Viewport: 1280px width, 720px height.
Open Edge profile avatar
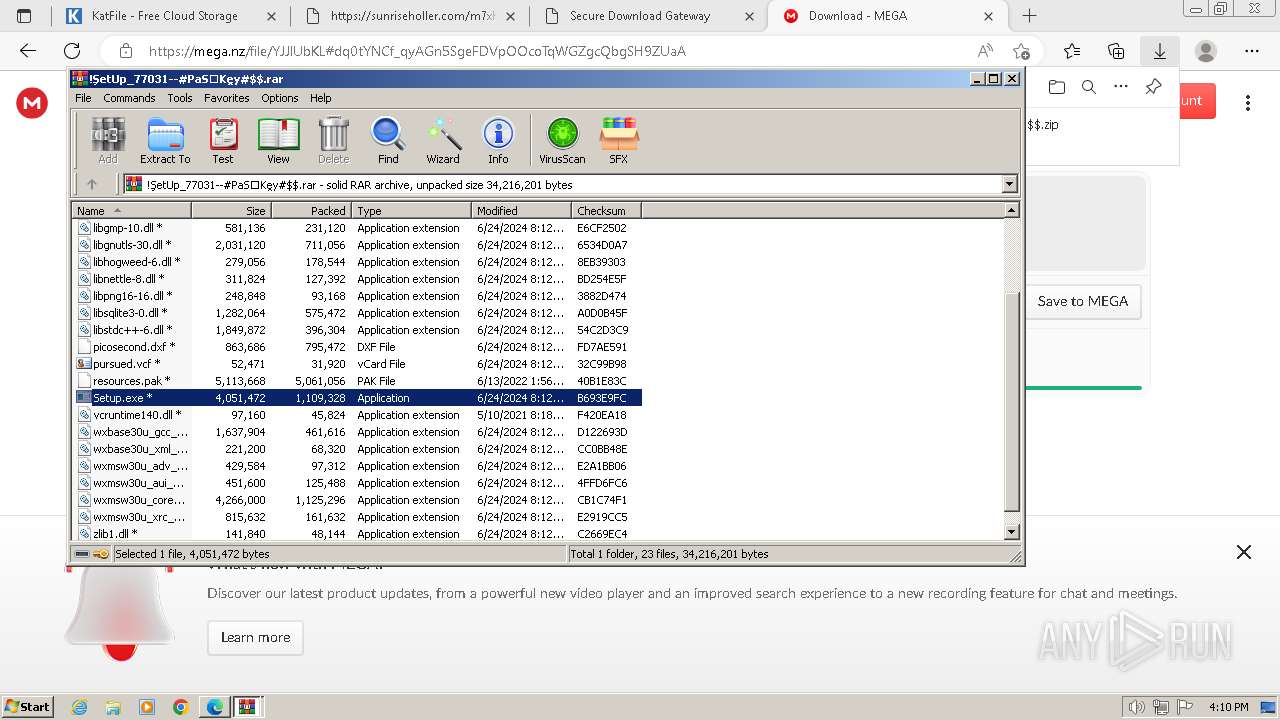(1206, 51)
